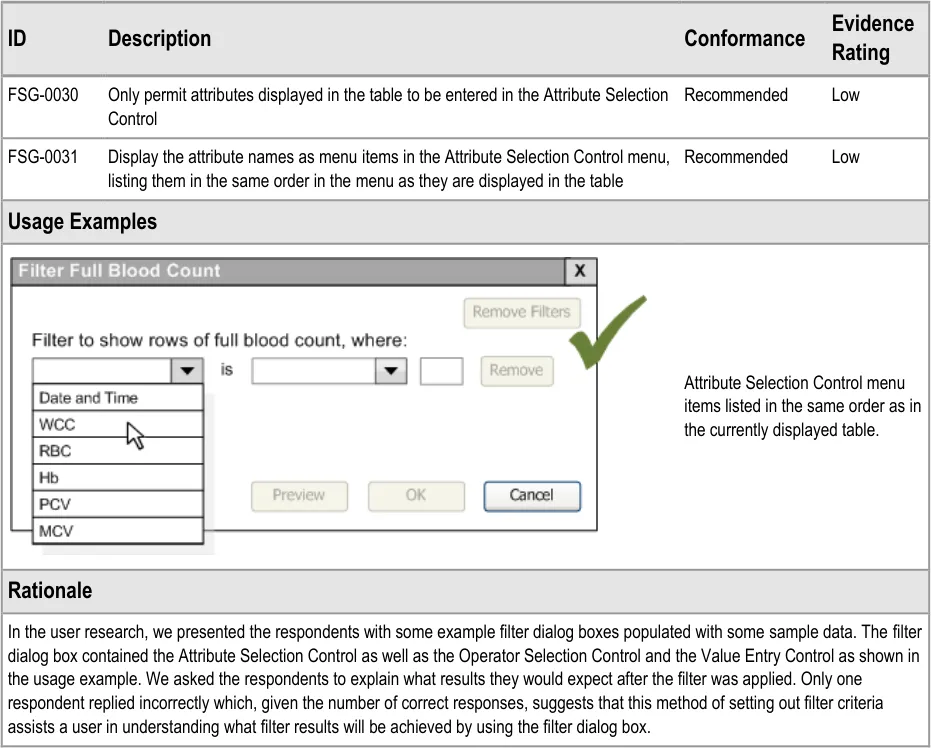Click the Usage Examples section heading
Image resolution: width=931 pixels, height=748 pixels.
[x=83, y=221]
